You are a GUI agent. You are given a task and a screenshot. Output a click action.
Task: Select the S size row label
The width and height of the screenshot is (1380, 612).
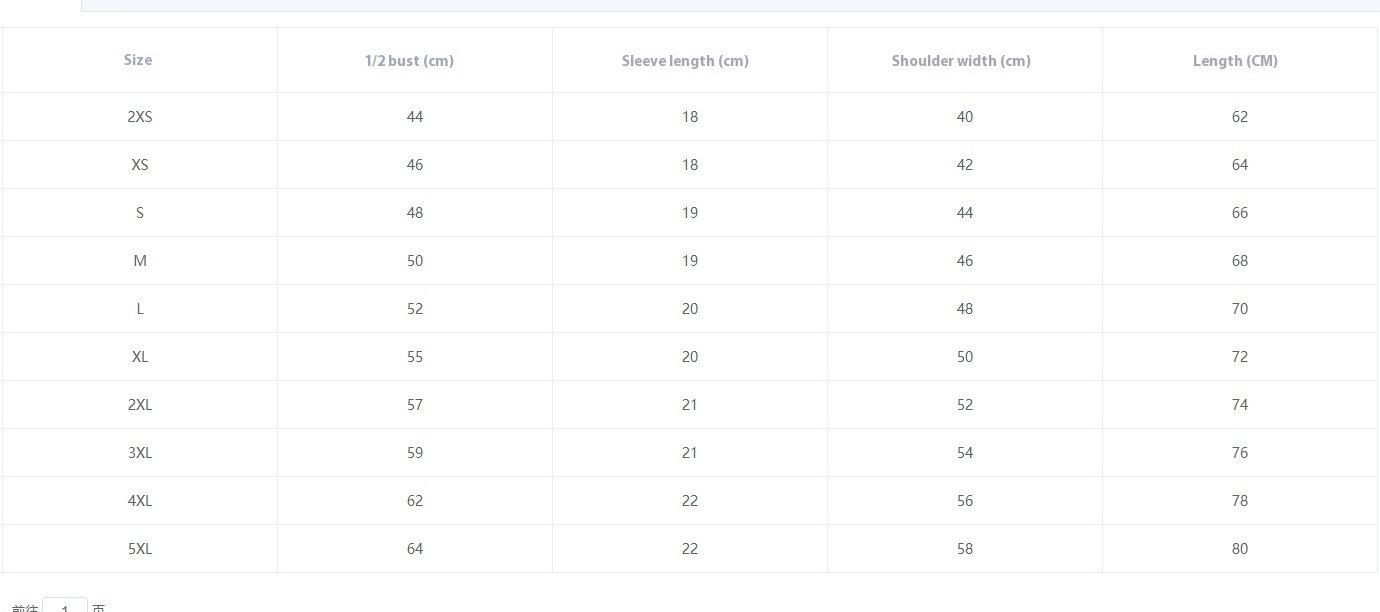click(x=140, y=213)
